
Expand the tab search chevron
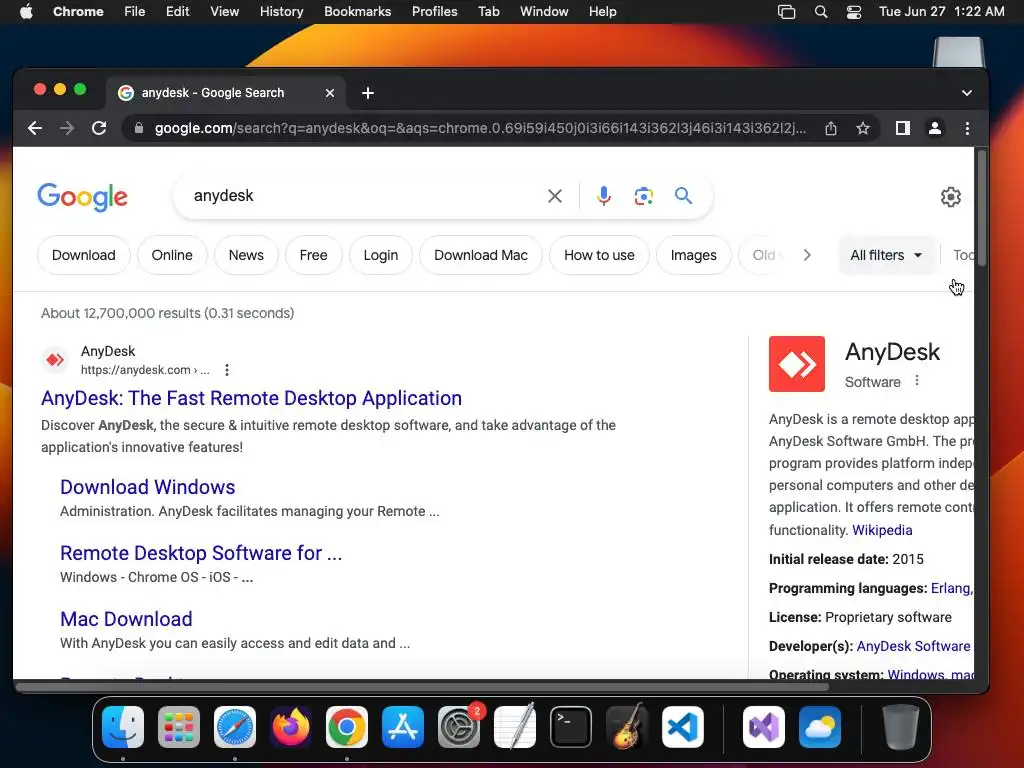[x=967, y=93]
